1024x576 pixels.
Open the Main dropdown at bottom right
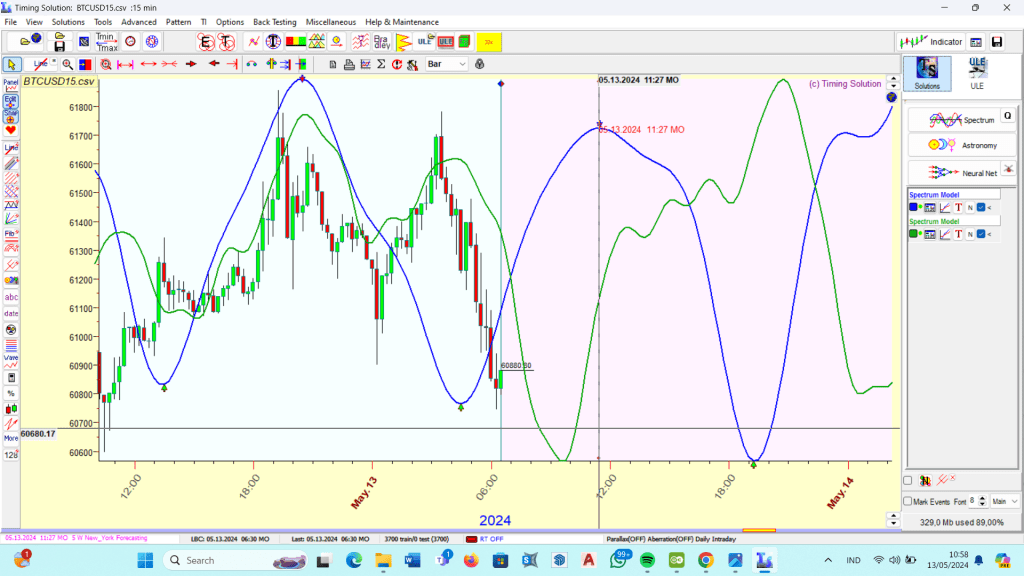1004,501
